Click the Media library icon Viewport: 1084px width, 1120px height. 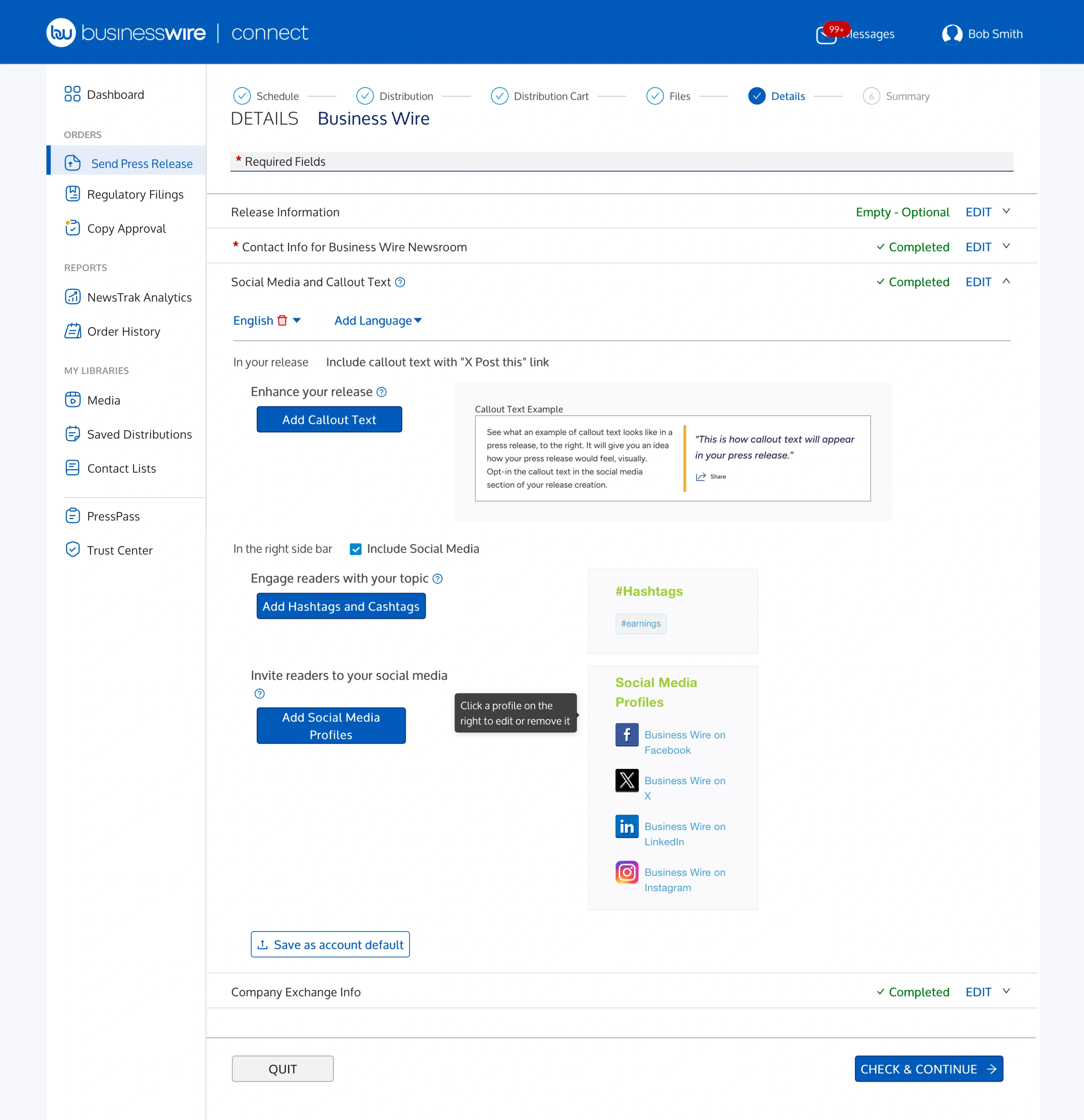coord(73,400)
